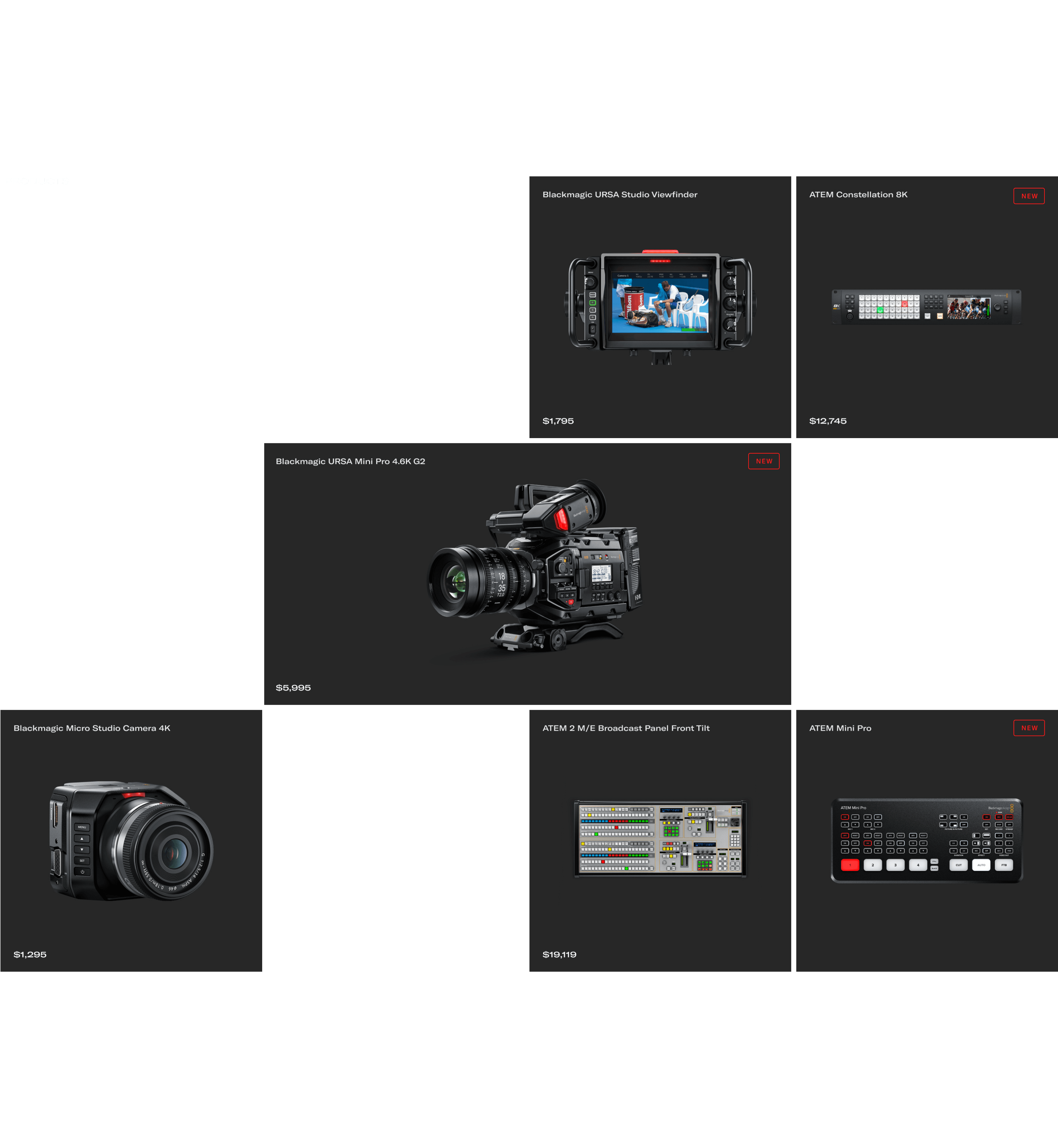Click the $19,119 broadcast panel price
1058x1148 pixels.
[559, 955]
